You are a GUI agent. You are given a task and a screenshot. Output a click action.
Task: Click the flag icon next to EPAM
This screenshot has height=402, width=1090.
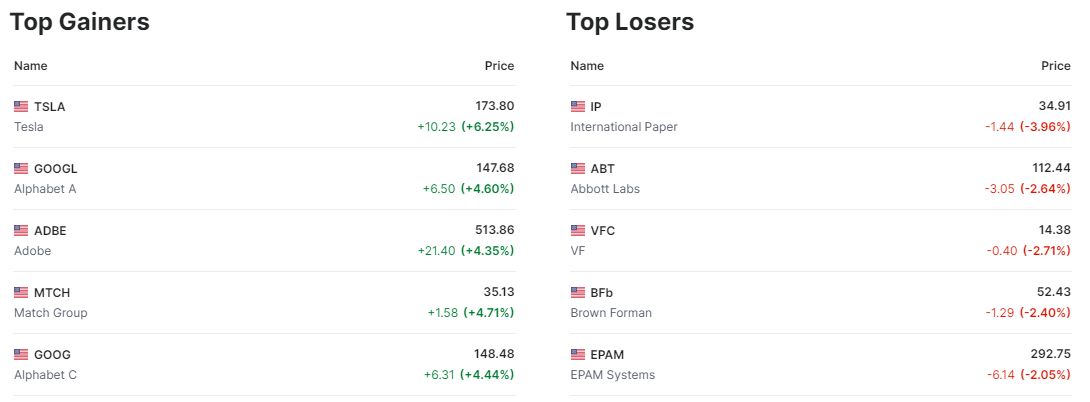[x=577, y=355]
